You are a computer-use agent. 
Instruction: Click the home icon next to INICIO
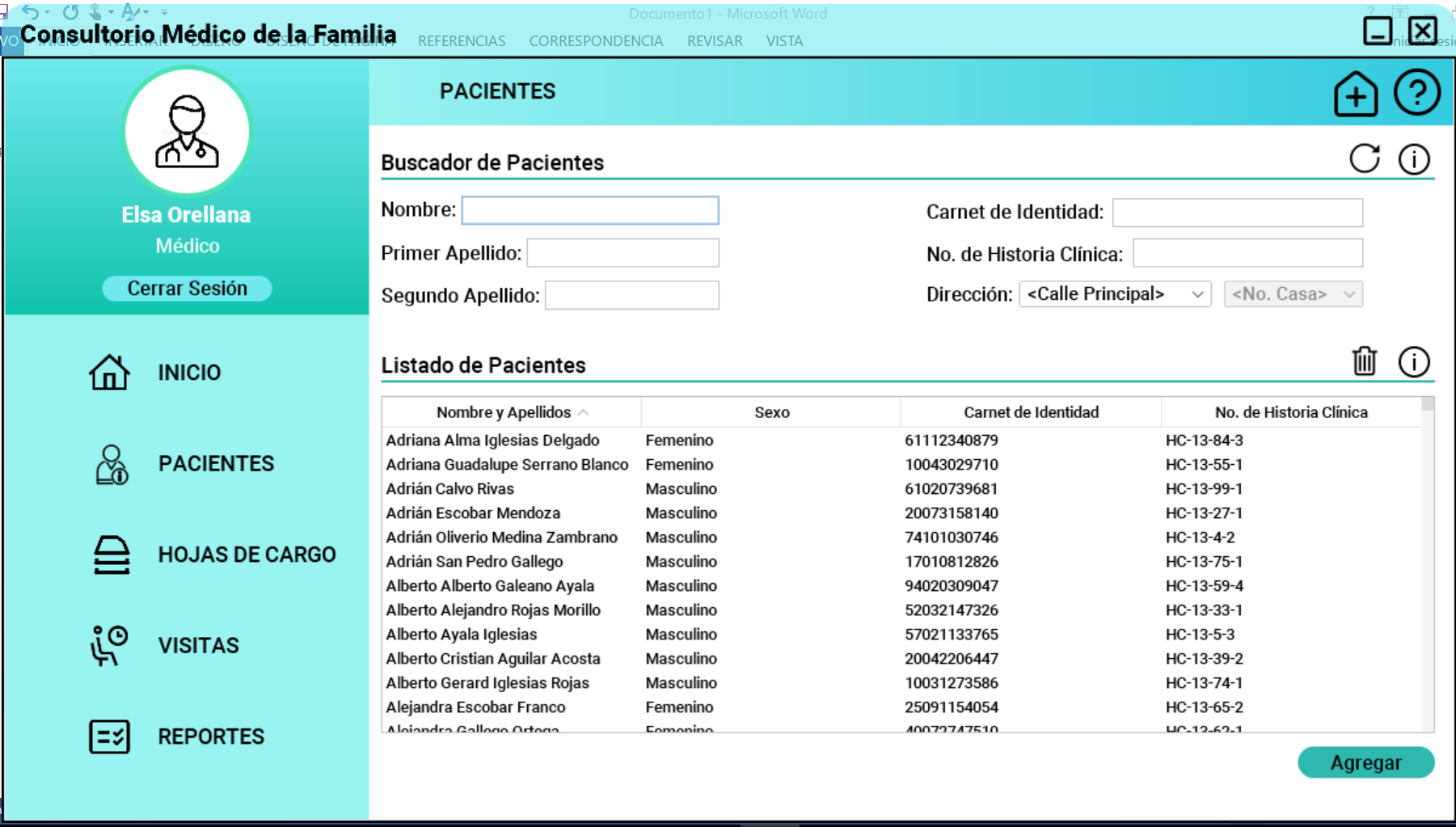coord(109,373)
